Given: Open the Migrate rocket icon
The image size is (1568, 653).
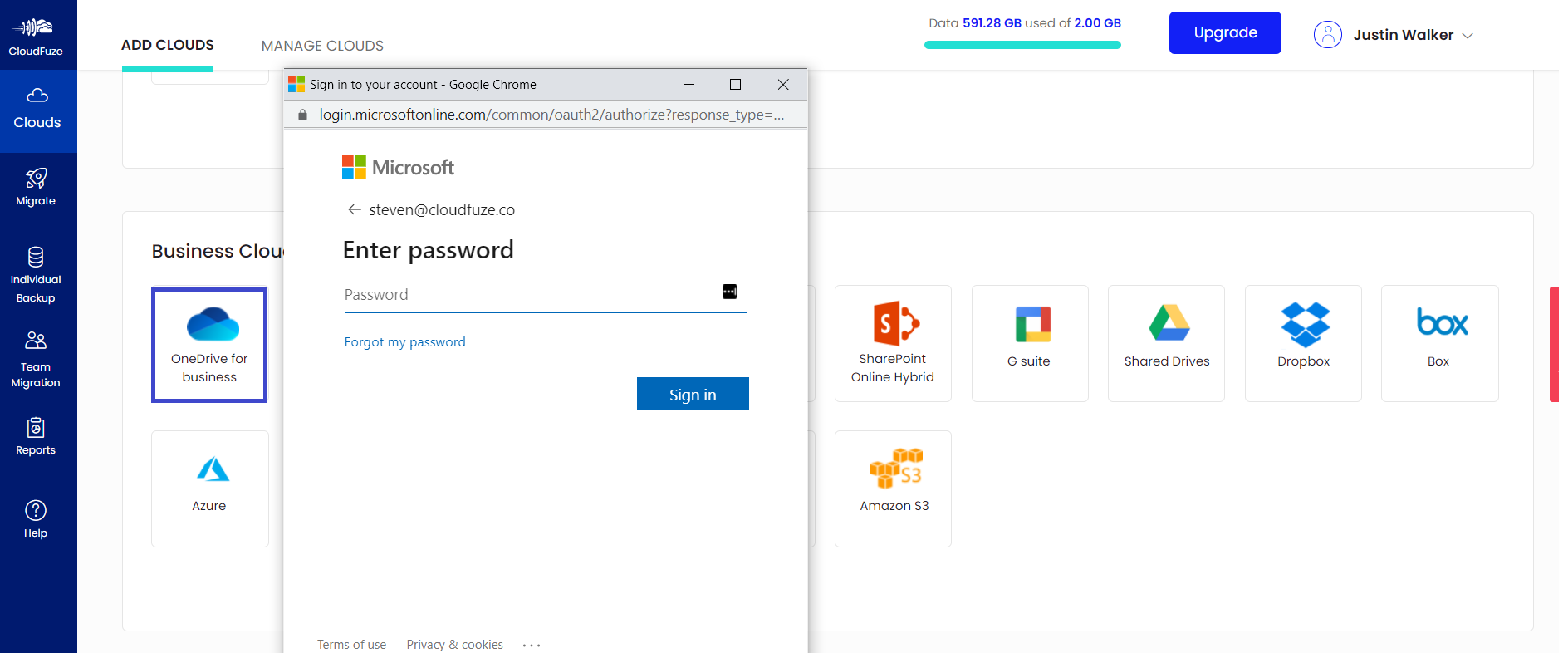Looking at the screenshot, I should pyautogui.click(x=36, y=178).
